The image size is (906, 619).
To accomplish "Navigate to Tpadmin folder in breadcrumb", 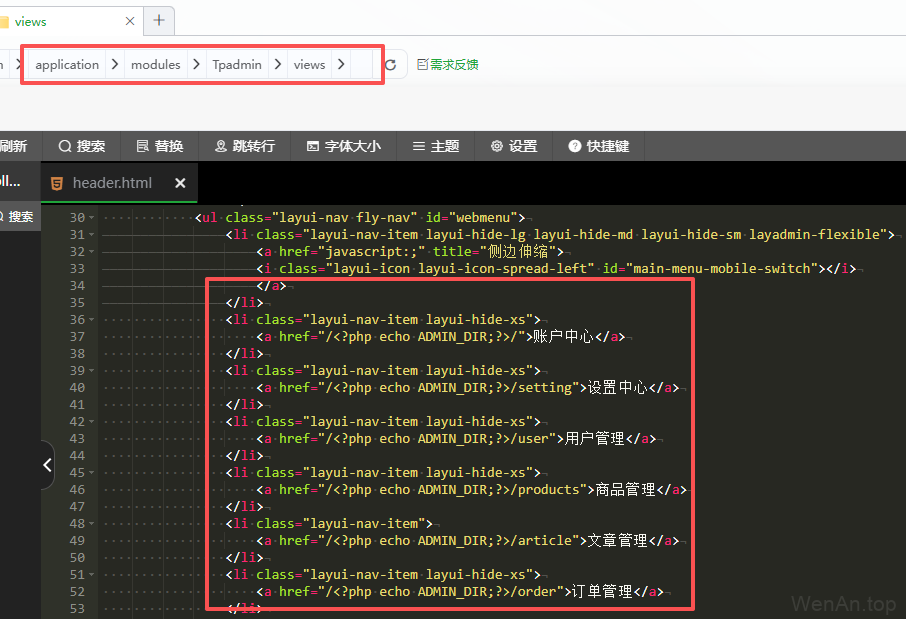I will [237, 65].
